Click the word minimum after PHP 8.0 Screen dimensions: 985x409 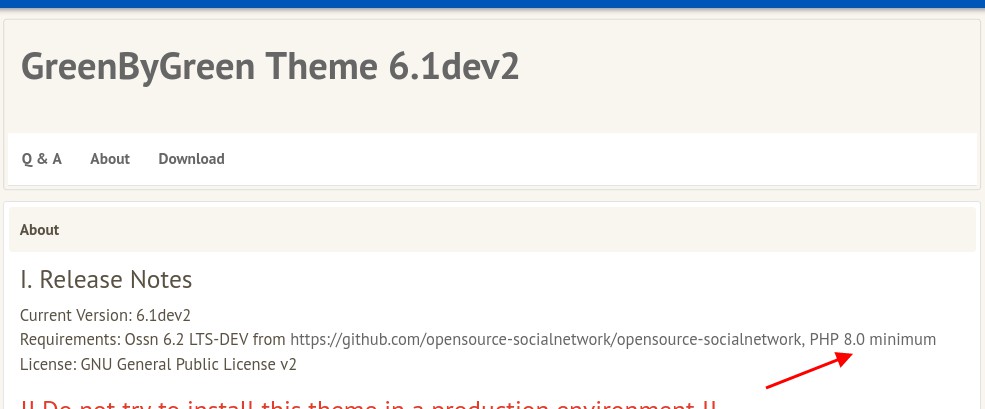point(902,340)
